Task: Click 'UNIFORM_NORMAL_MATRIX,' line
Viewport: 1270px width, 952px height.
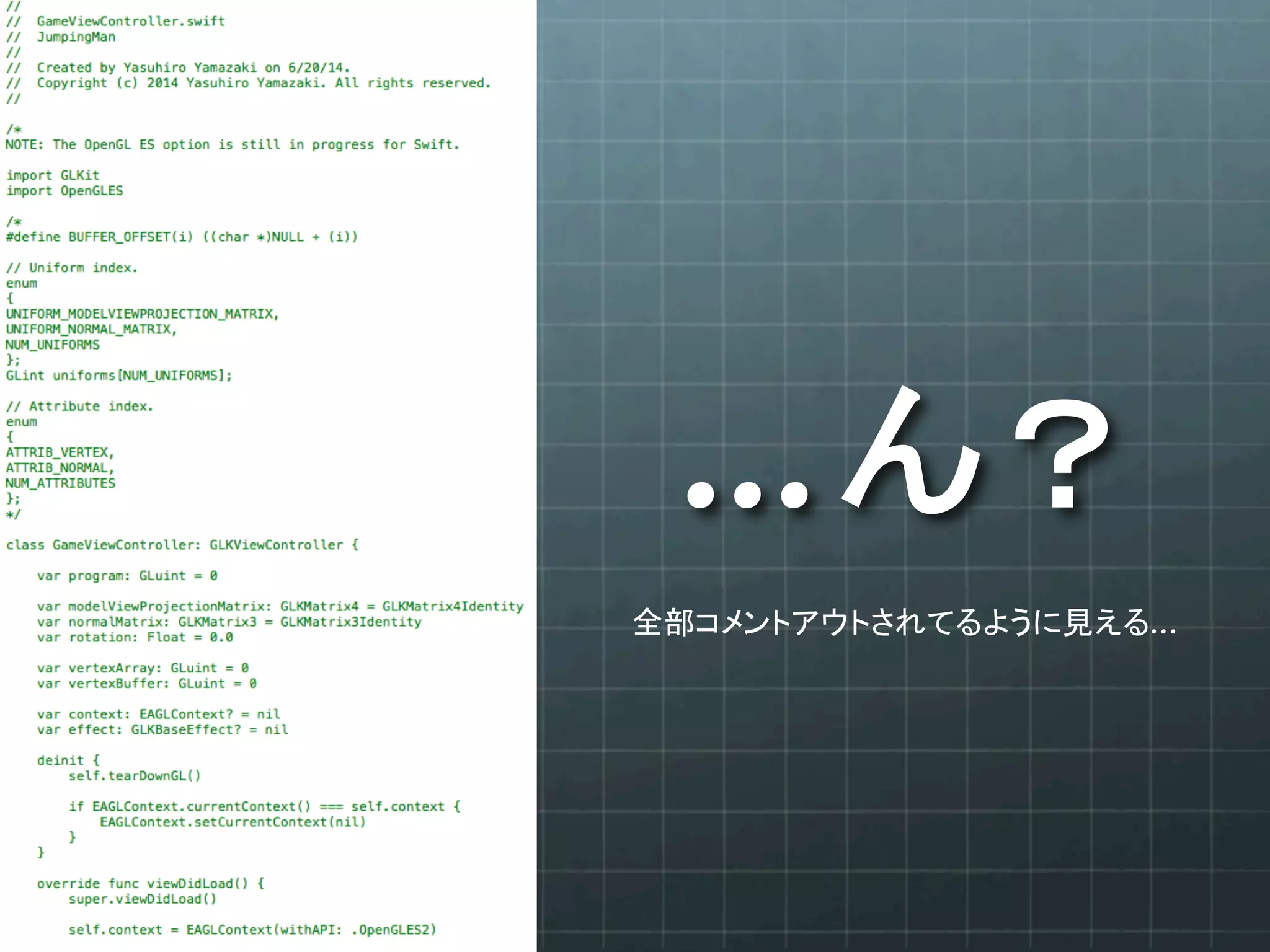Action: [92, 329]
